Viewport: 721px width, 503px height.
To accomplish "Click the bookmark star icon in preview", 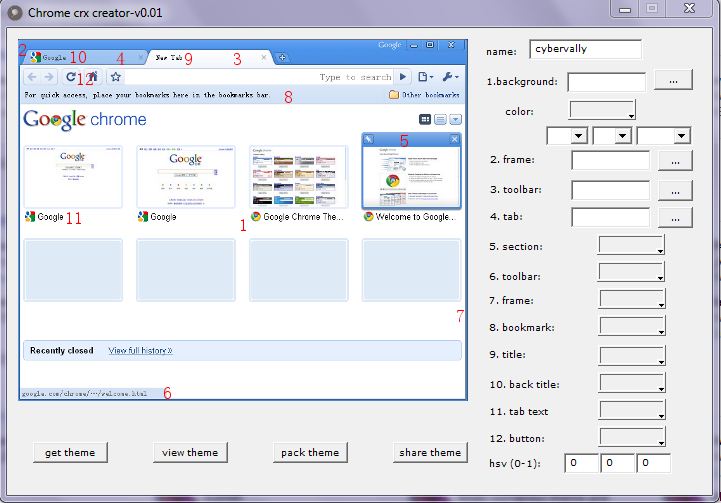I will [115, 77].
